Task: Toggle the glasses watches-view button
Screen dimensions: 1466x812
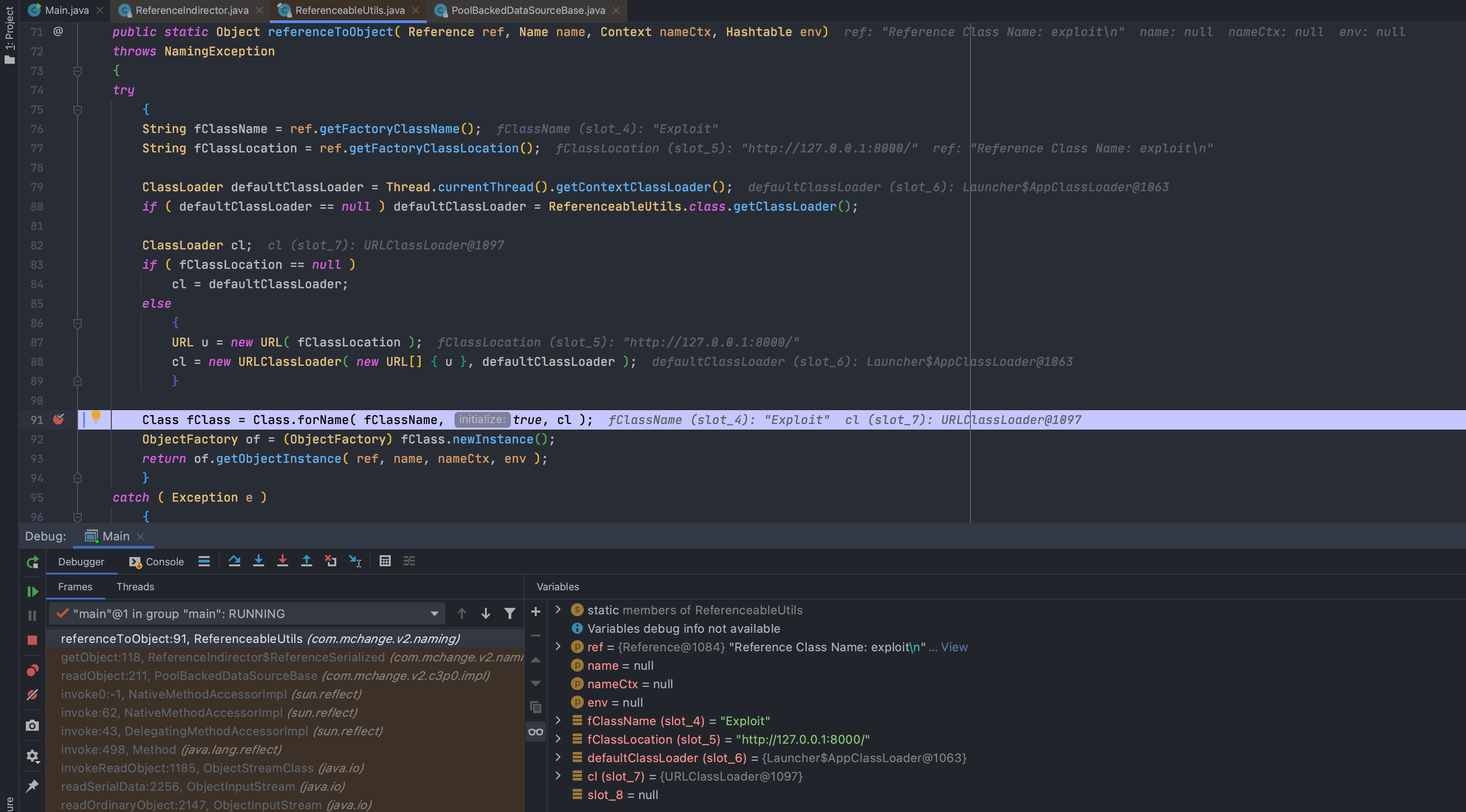Action: pyautogui.click(x=535, y=732)
